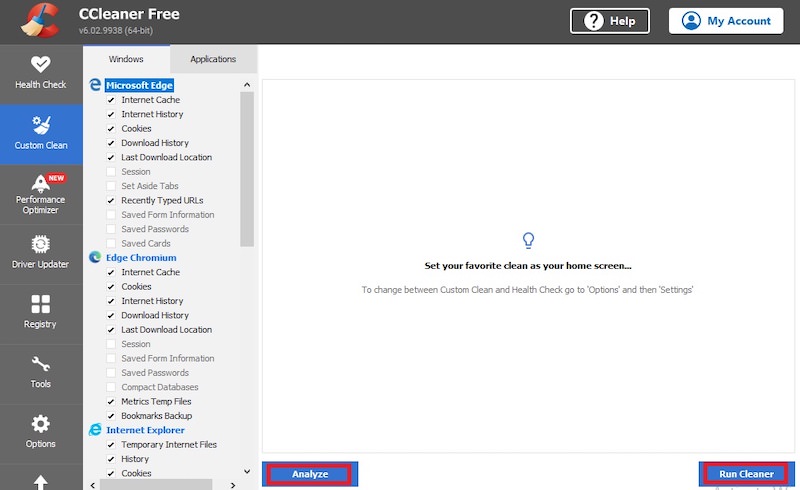Click the Microsoft Edge browser icon

[95, 85]
